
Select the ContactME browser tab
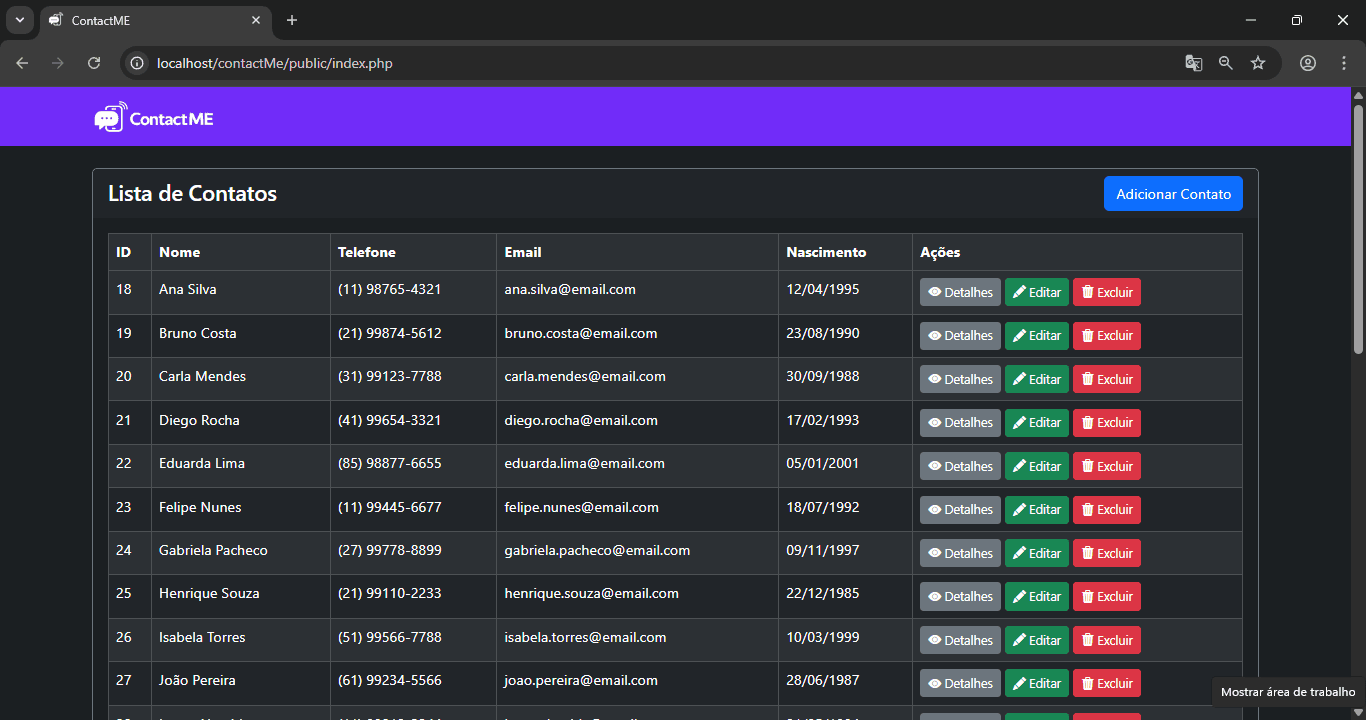[x=156, y=20]
